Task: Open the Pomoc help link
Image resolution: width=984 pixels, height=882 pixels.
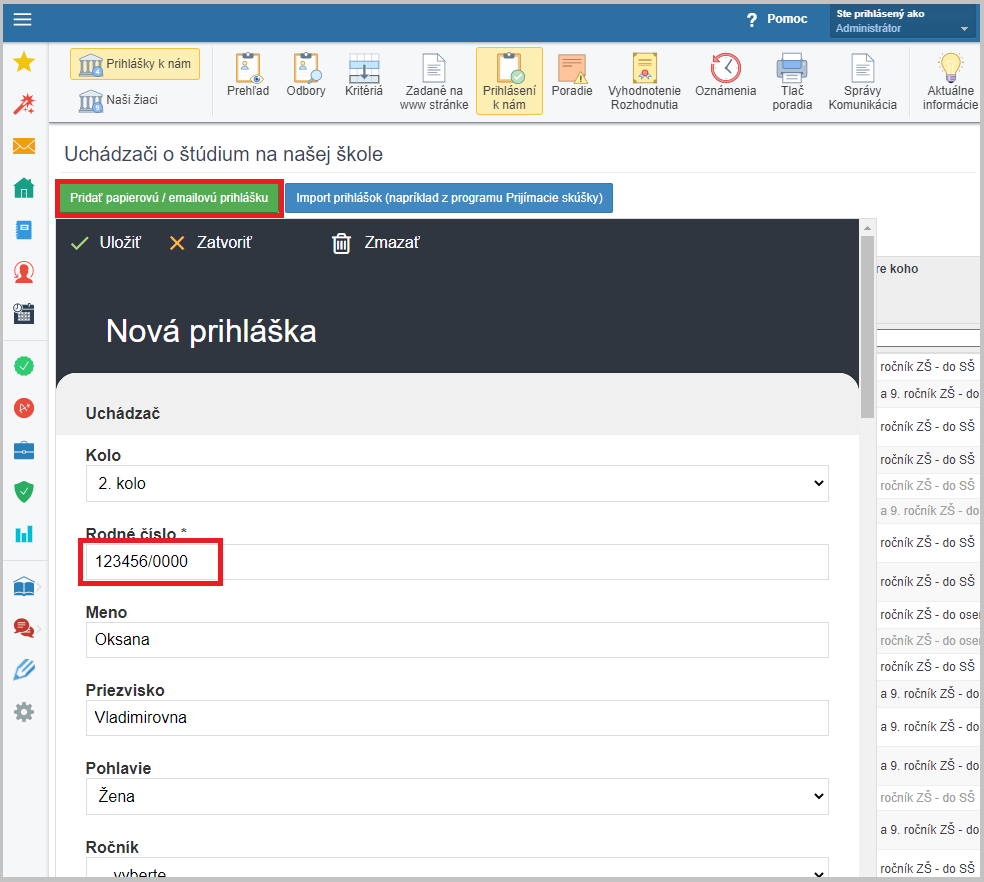Action: point(777,19)
